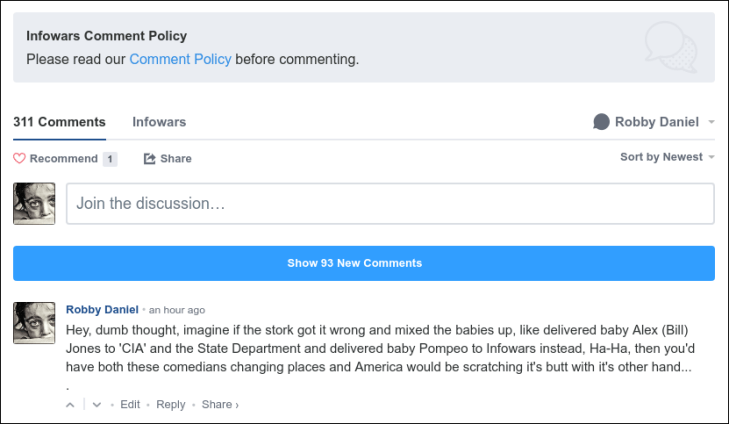Switch to the 311 Comments tab
Viewport: 729px width, 424px height.
tap(59, 122)
